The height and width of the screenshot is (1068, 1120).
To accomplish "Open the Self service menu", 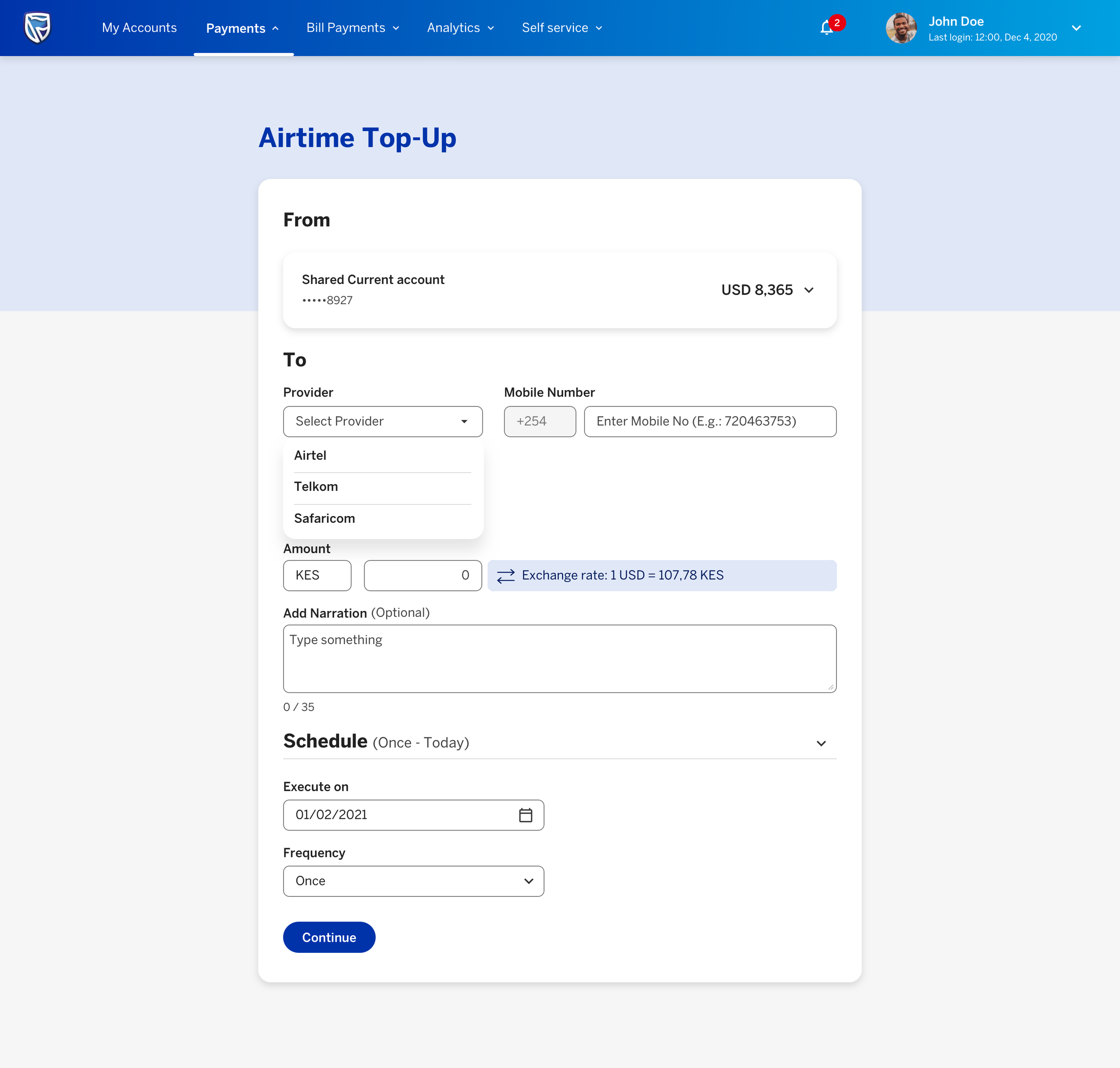I will [561, 28].
